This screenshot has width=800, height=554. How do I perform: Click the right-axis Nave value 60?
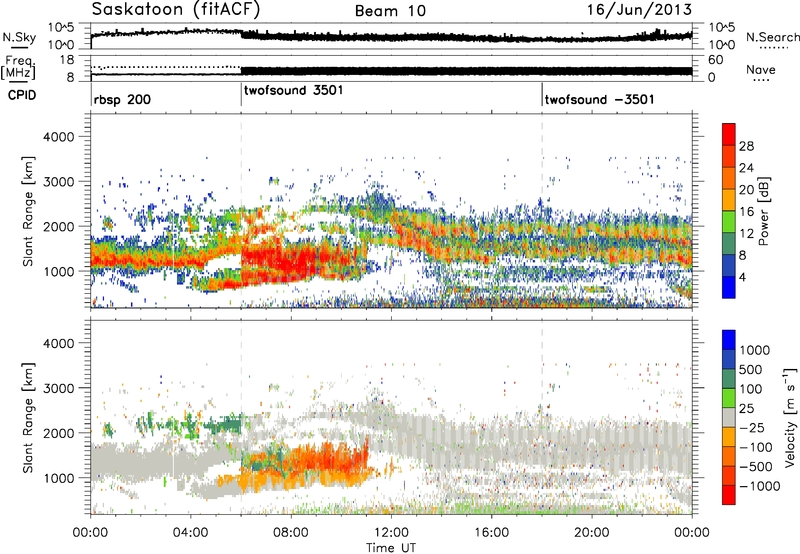point(716,60)
